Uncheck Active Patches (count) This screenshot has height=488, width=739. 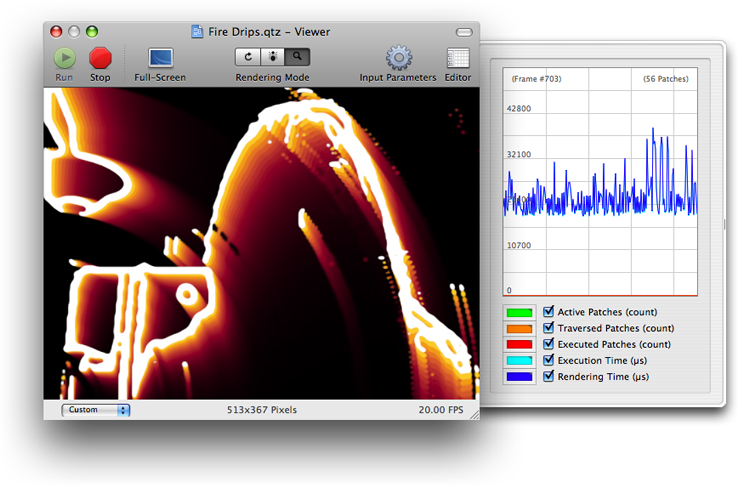pos(548,312)
